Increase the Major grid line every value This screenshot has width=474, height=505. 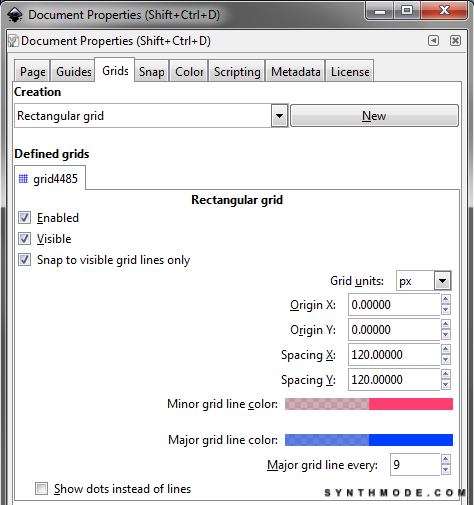coord(446,459)
